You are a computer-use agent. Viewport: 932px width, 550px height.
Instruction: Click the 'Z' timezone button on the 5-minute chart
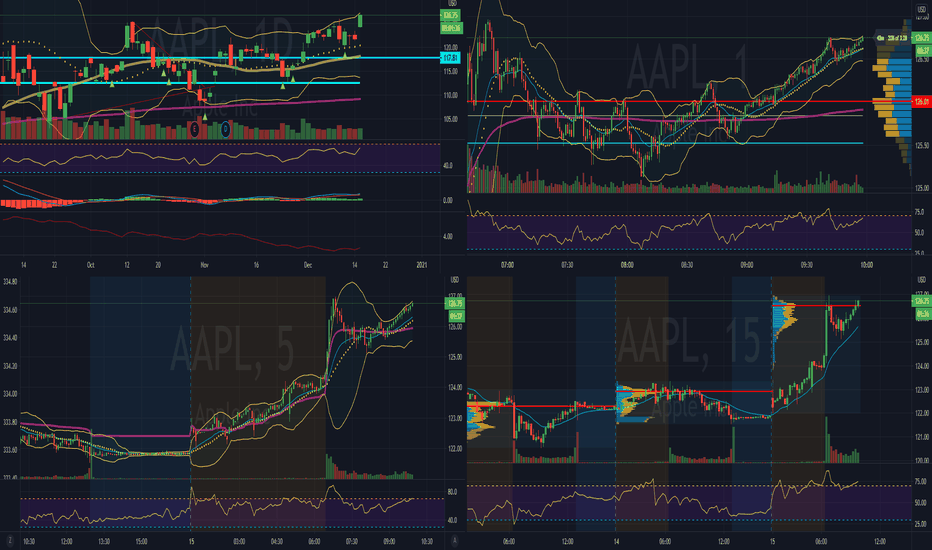pos(10,540)
